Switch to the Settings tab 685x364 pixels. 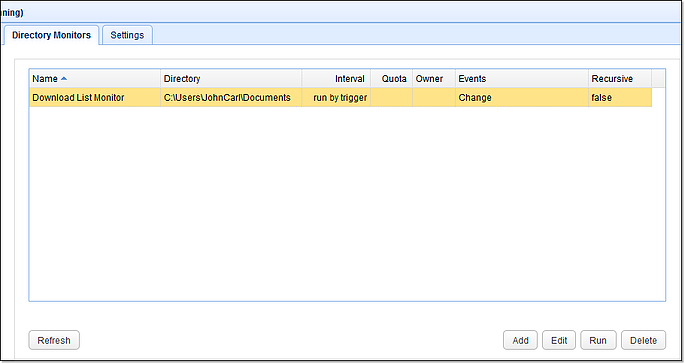click(x=127, y=35)
